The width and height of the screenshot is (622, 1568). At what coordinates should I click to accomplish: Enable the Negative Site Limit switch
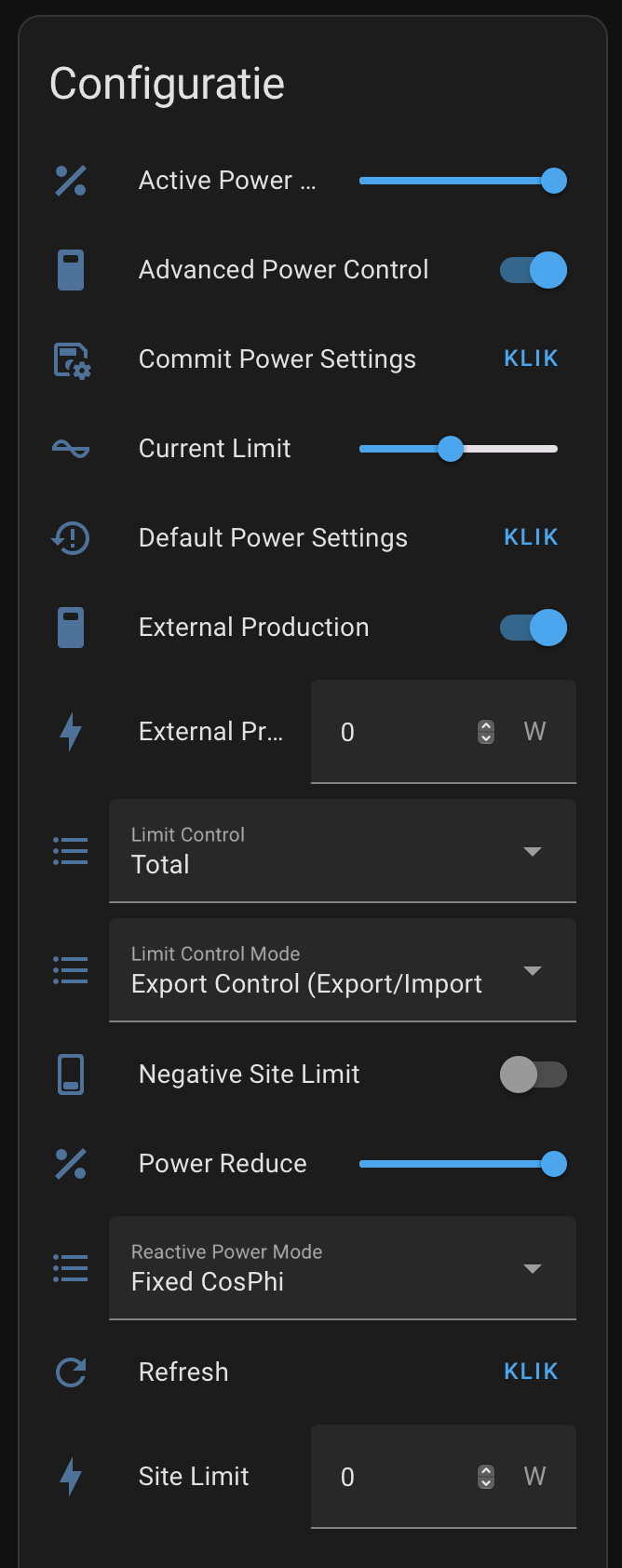(x=534, y=1075)
